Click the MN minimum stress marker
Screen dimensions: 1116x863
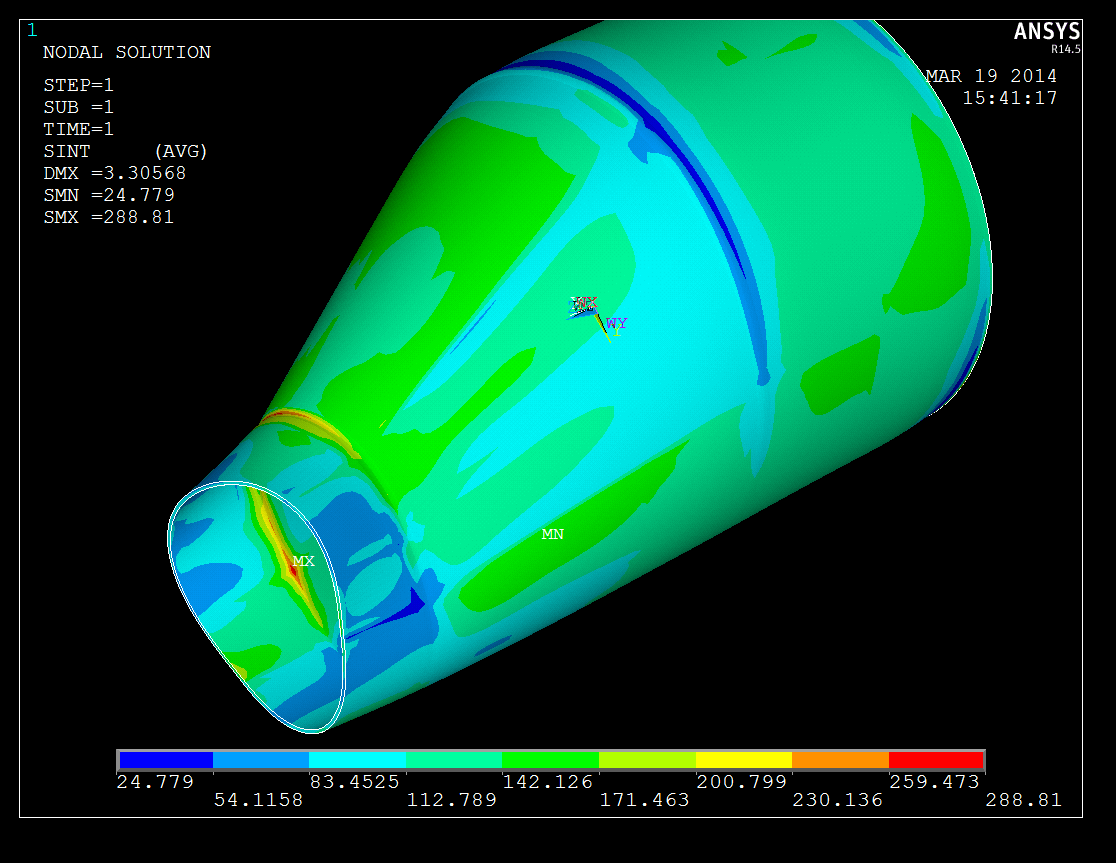coord(552,534)
